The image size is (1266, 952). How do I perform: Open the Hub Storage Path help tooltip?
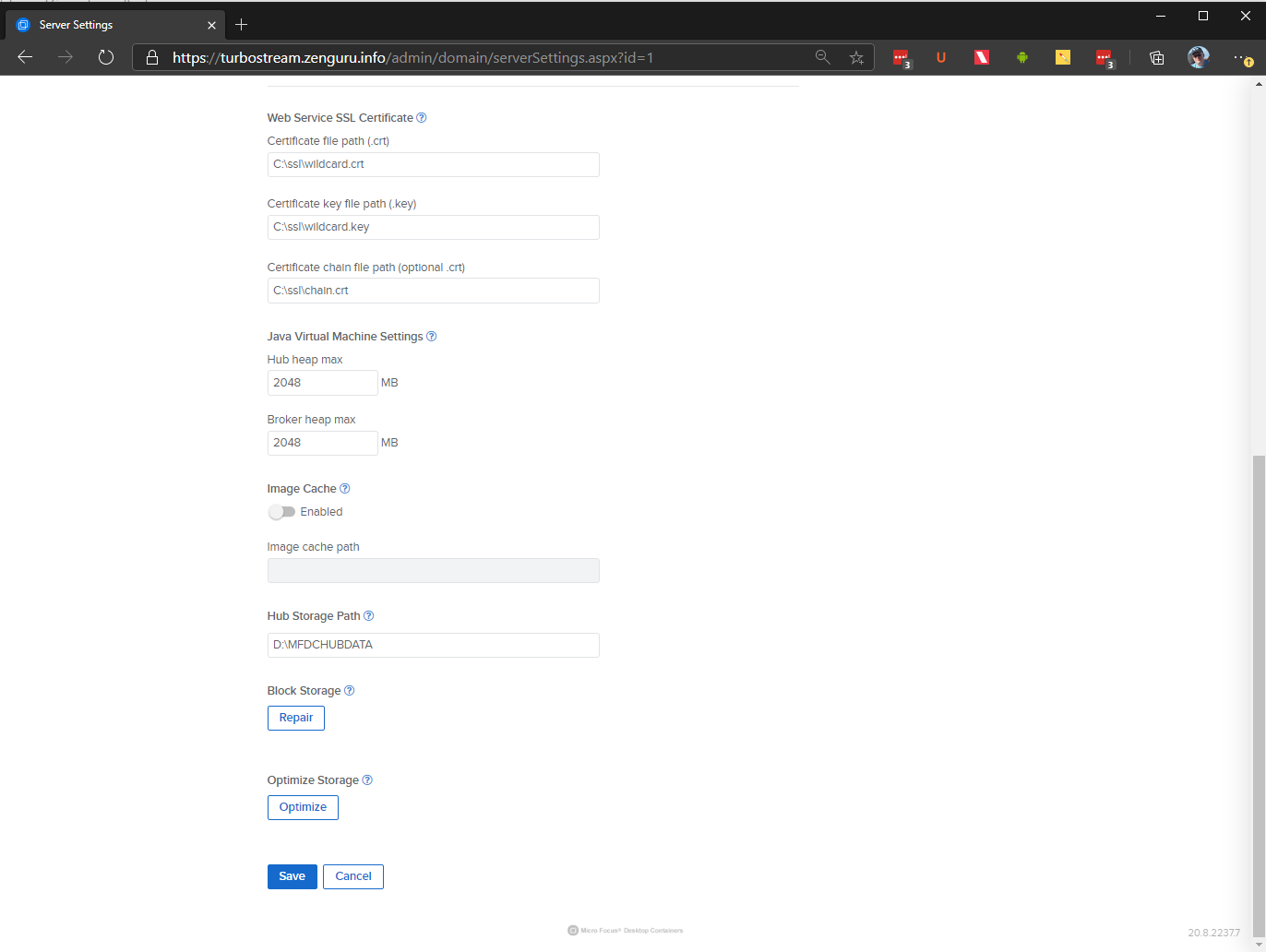click(369, 616)
